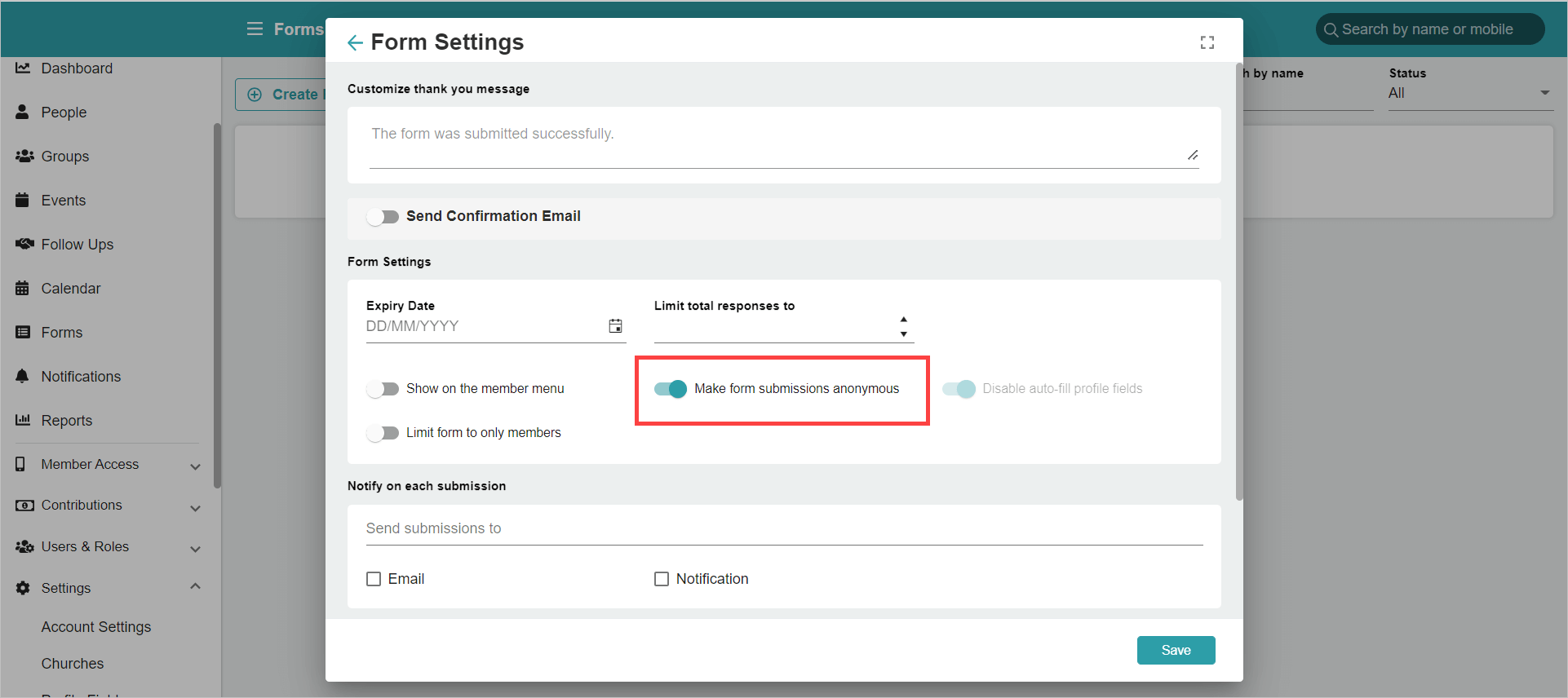Click the back arrow beside Form Settings
1568x698 pixels.
(x=355, y=42)
